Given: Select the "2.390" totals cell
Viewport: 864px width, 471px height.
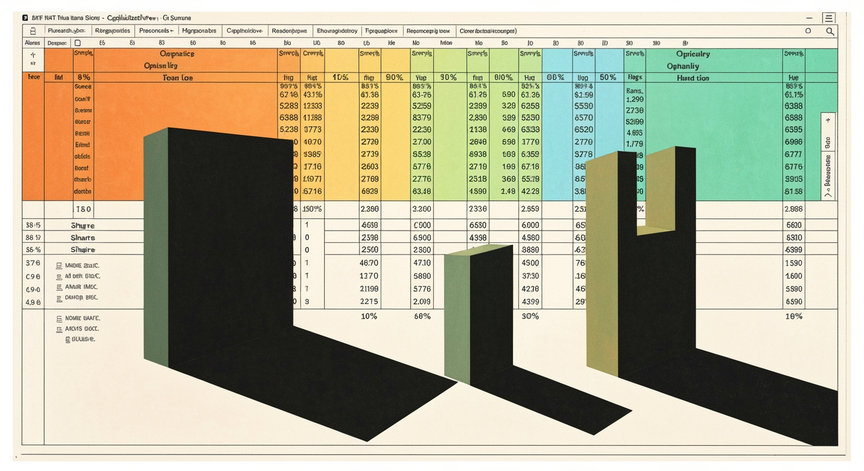Looking at the screenshot, I should [x=369, y=209].
